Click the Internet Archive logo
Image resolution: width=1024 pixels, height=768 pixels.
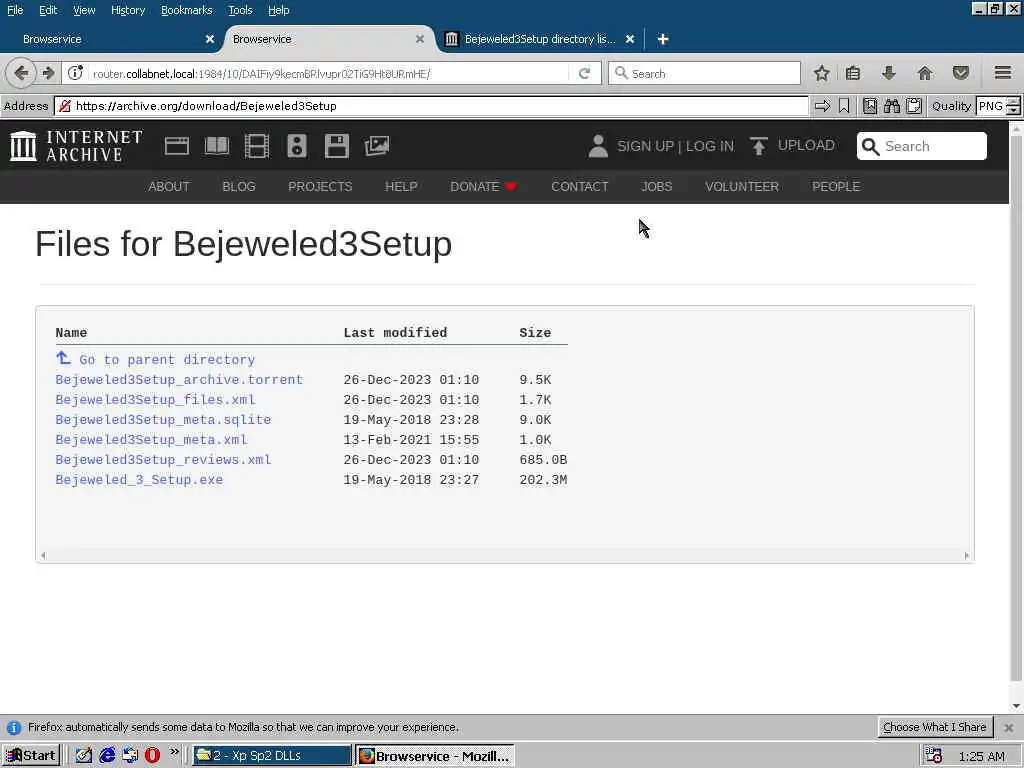76,146
